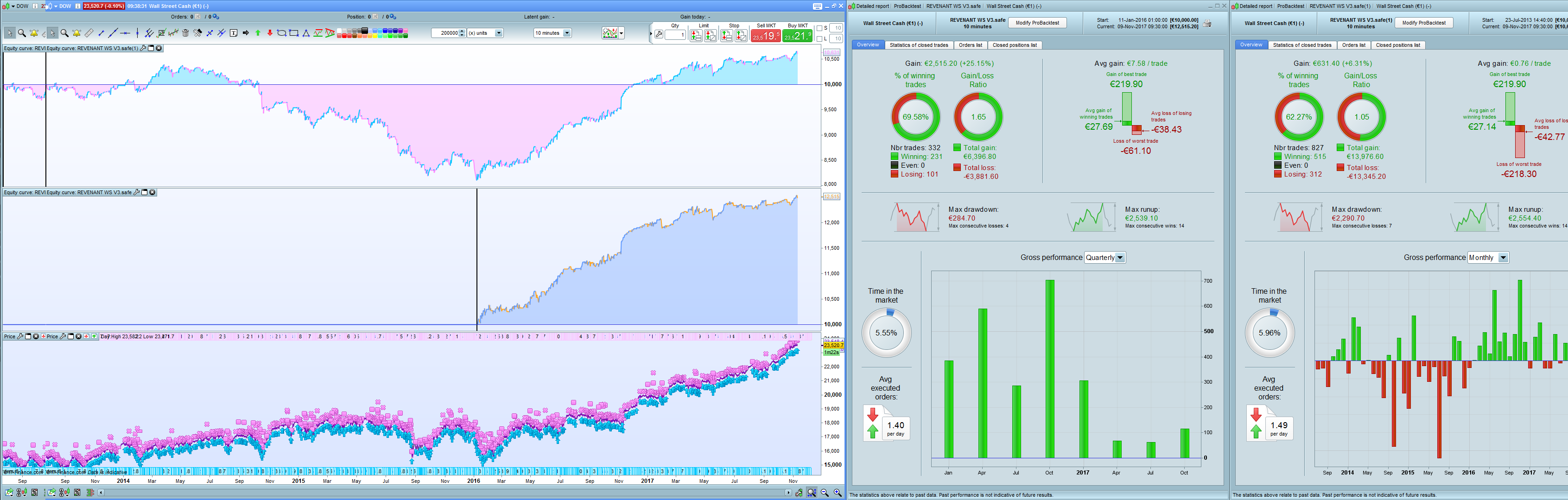Open the indicators and trading systems dropdown arrow
The width and height of the screenshot is (1568, 500).
[622, 33]
